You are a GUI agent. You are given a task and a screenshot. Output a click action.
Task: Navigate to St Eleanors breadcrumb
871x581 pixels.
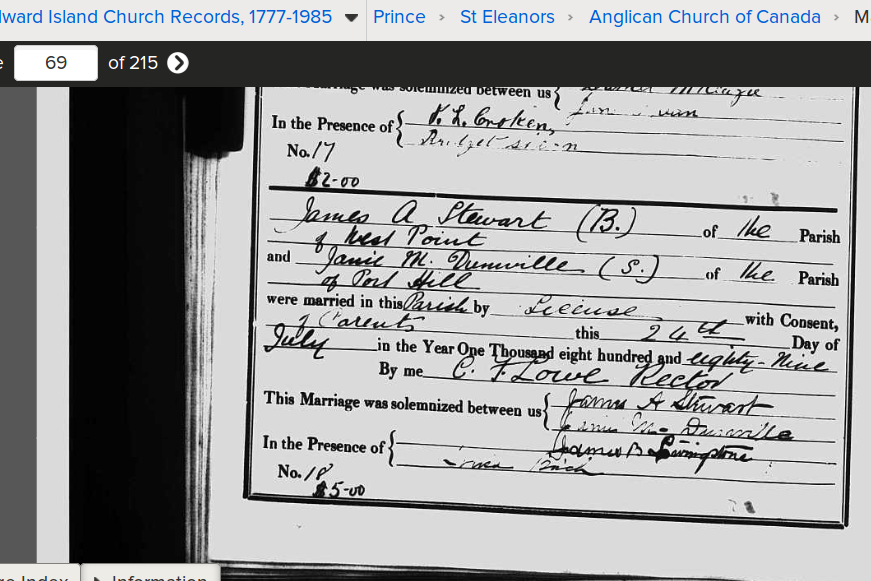click(507, 17)
